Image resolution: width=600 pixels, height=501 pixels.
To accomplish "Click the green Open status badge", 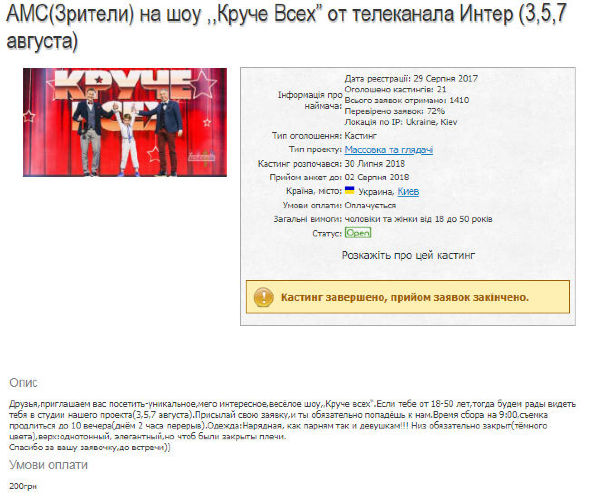I will click(x=358, y=233).
